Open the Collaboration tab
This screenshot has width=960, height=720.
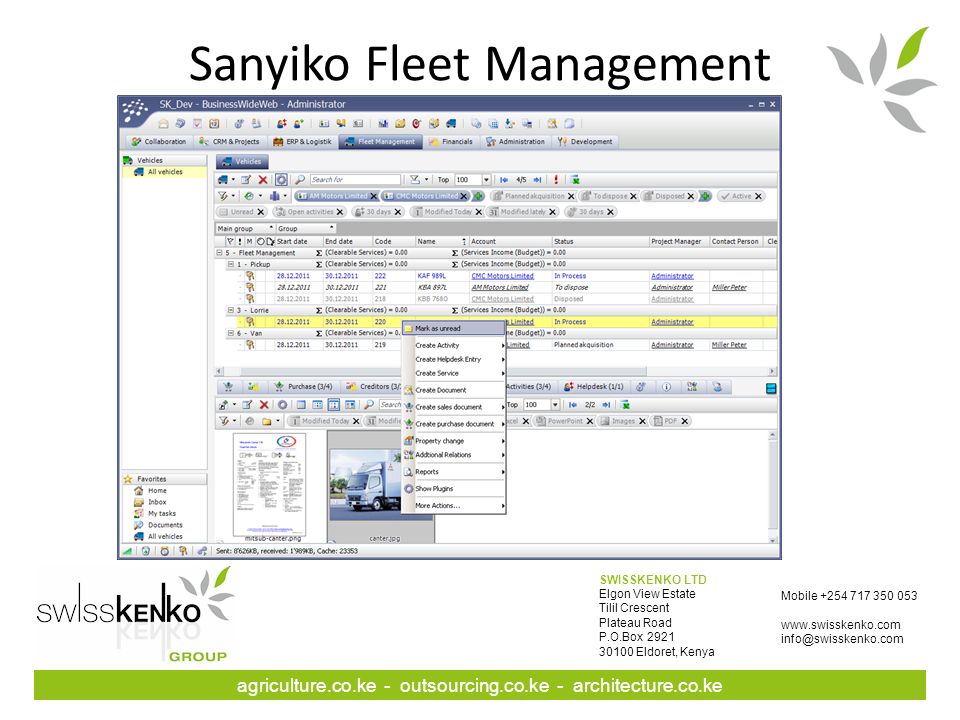click(x=159, y=141)
